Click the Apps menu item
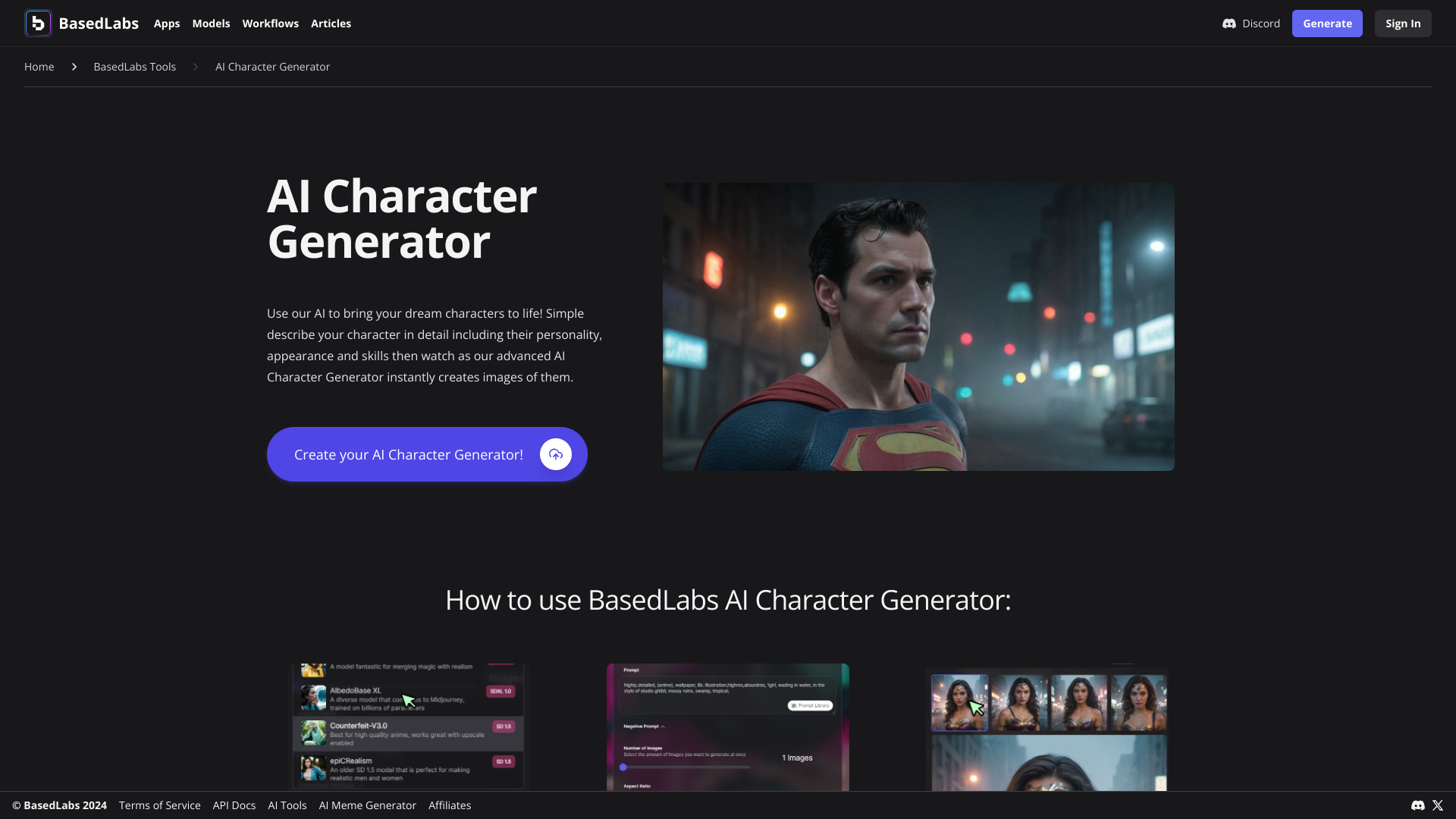The width and height of the screenshot is (1456, 819). 166,23
